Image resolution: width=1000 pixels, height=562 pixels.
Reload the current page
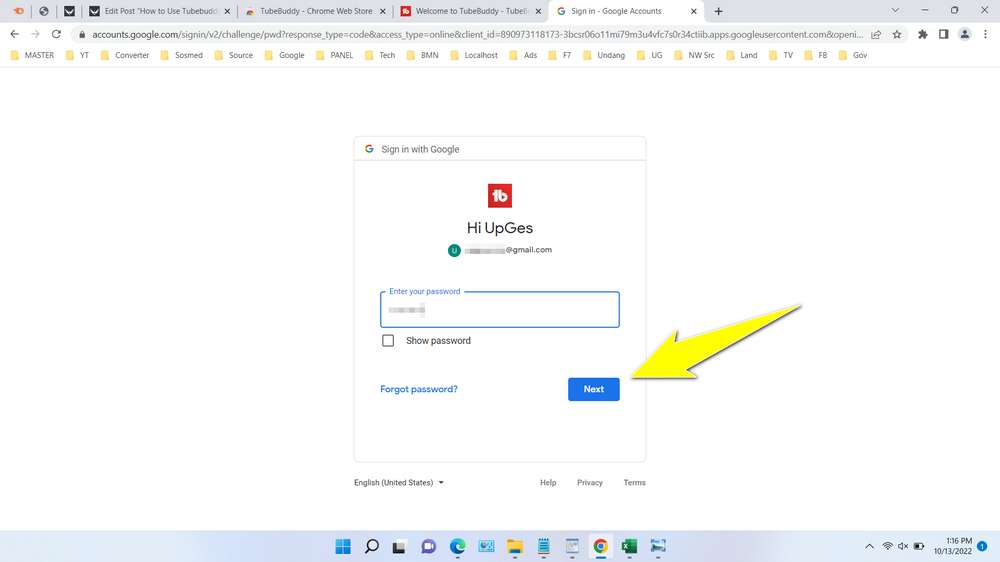(x=56, y=34)
